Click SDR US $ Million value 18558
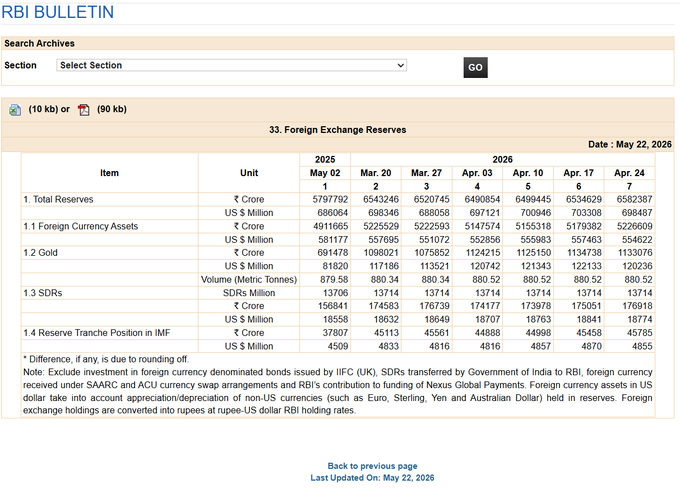Image resolution: width=680 pixels, height=493 pixels. [335, 320]
